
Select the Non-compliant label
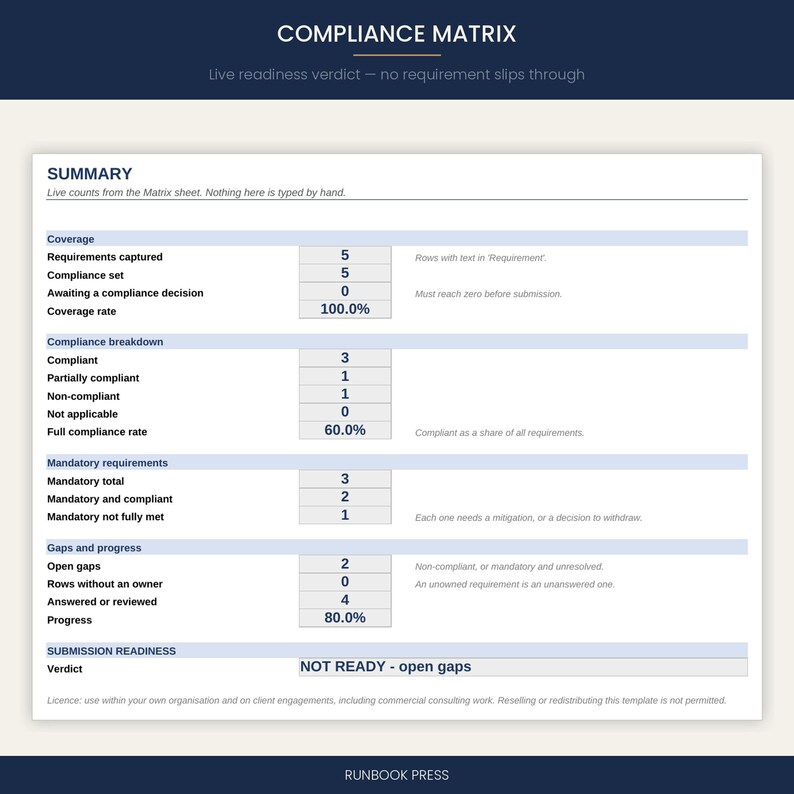pyautogui.click(x=84, y=396)
